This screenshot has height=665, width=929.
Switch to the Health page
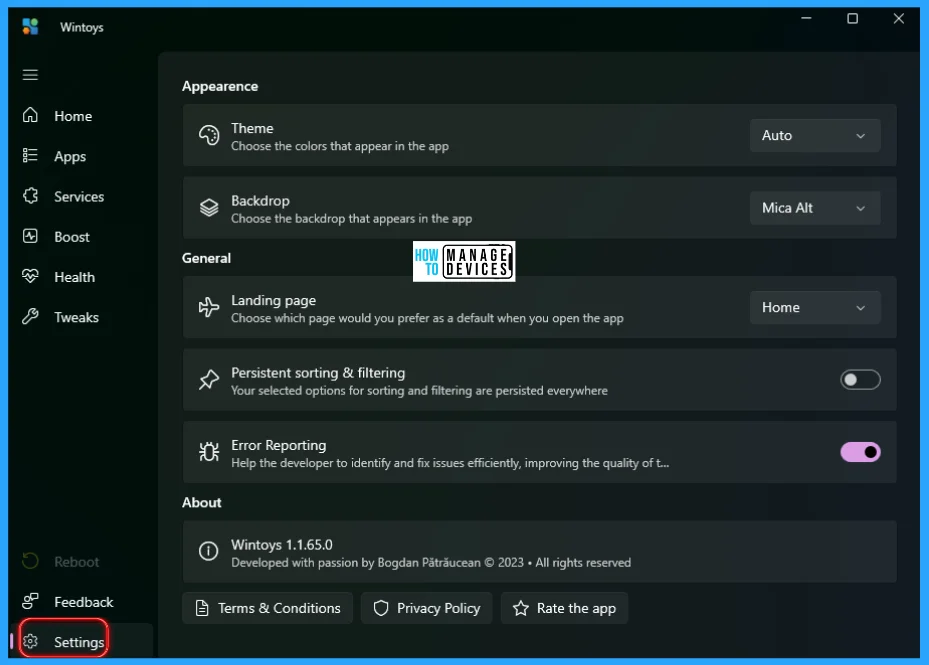click(x=81, y=277)
